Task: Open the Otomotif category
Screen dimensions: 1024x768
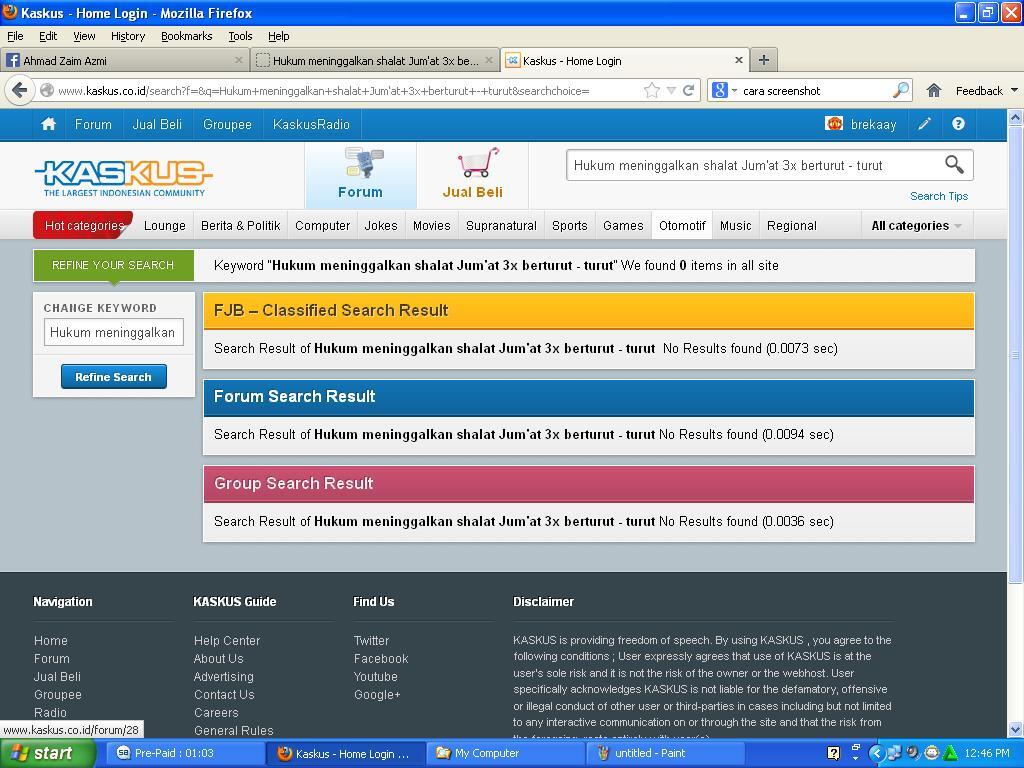Action: coord(682,226)
